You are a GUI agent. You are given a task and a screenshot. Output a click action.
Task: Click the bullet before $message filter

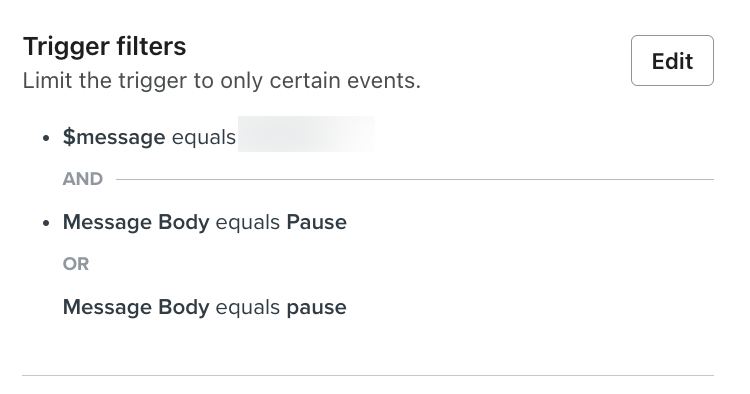[46, 138]
